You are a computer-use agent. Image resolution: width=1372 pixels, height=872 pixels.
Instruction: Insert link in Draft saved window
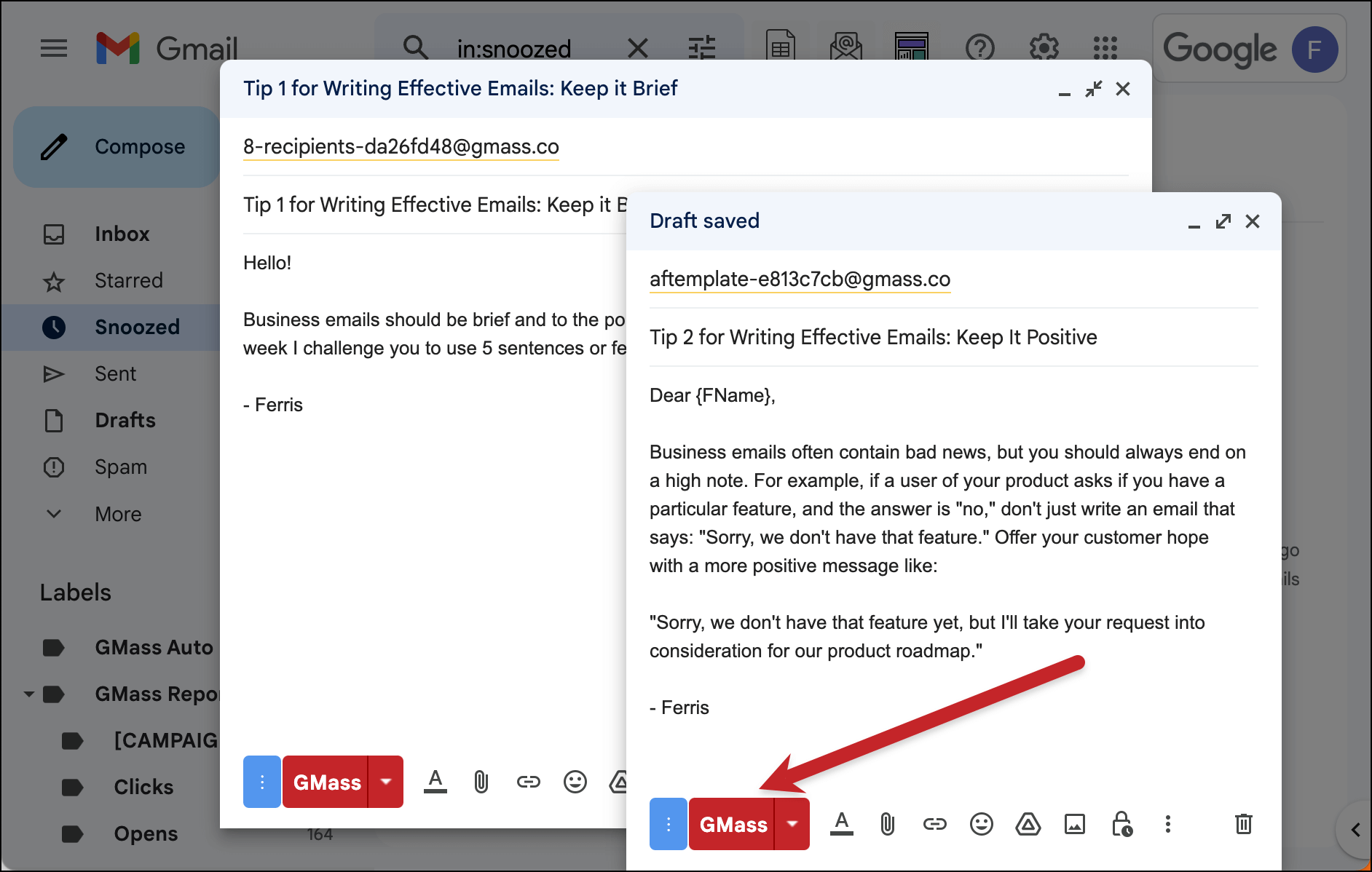935,825
